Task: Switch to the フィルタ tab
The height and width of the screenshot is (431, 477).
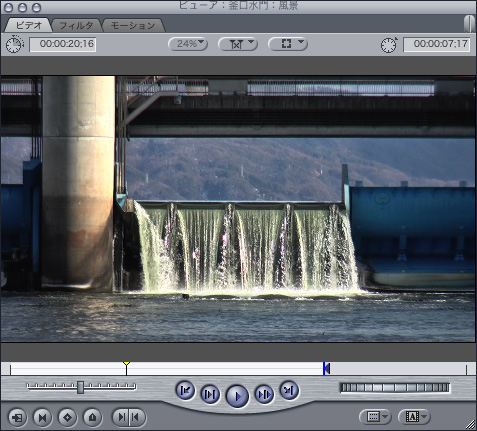Action: [x=76, y=26]
